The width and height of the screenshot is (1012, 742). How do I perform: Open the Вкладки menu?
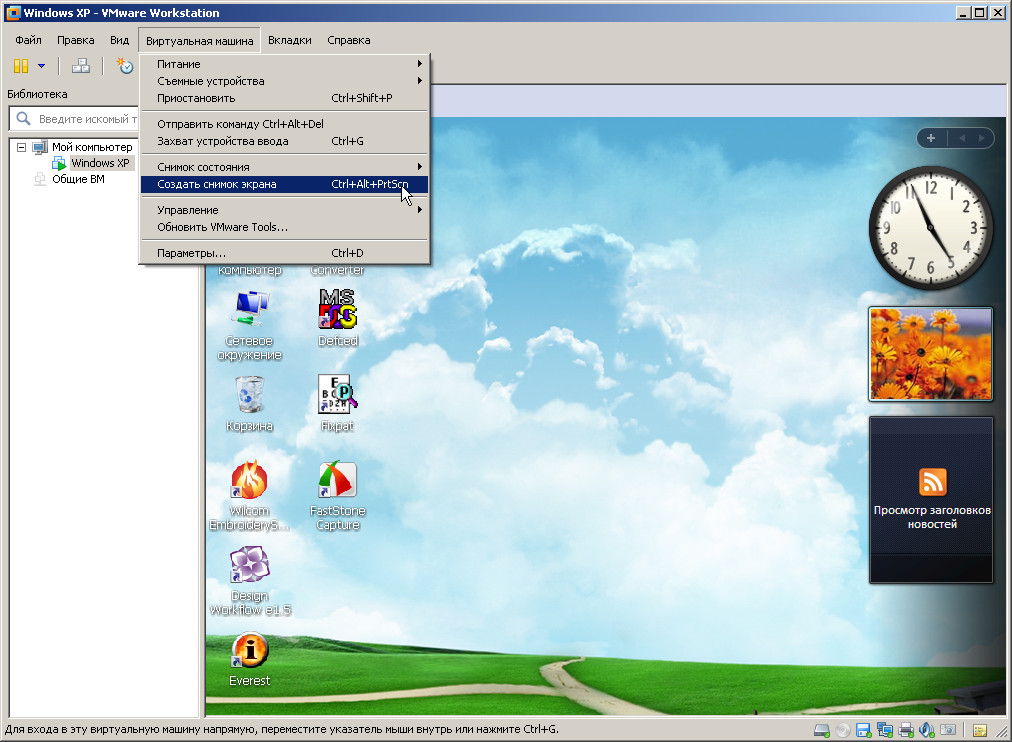pyautogui.click(x=290, y=40)
